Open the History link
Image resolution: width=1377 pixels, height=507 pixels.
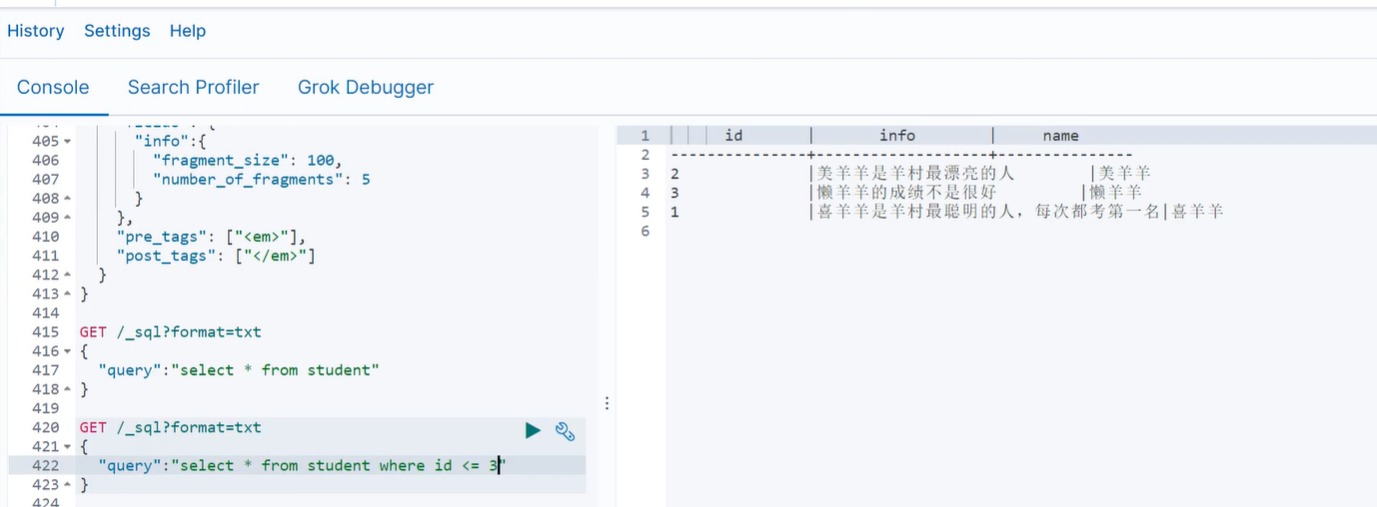(35, 31)
